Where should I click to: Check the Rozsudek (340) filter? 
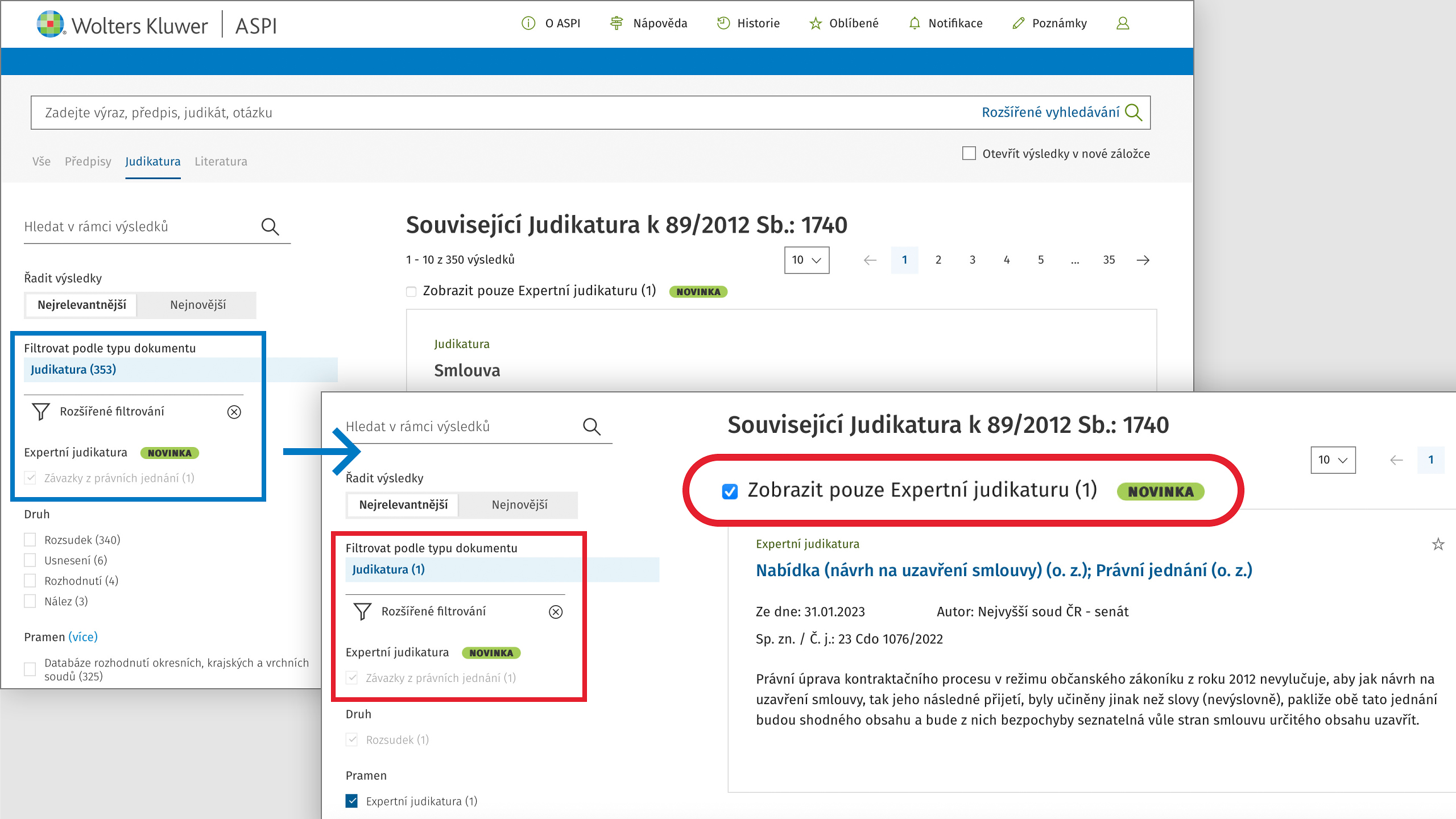pos(30,540)
